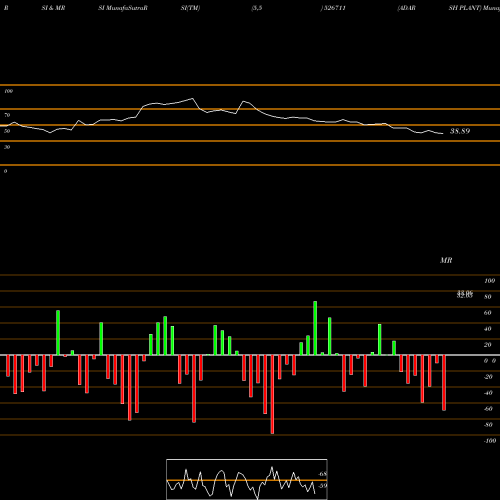
Task: Click the MR axis label 60
Action: (488, 313)
